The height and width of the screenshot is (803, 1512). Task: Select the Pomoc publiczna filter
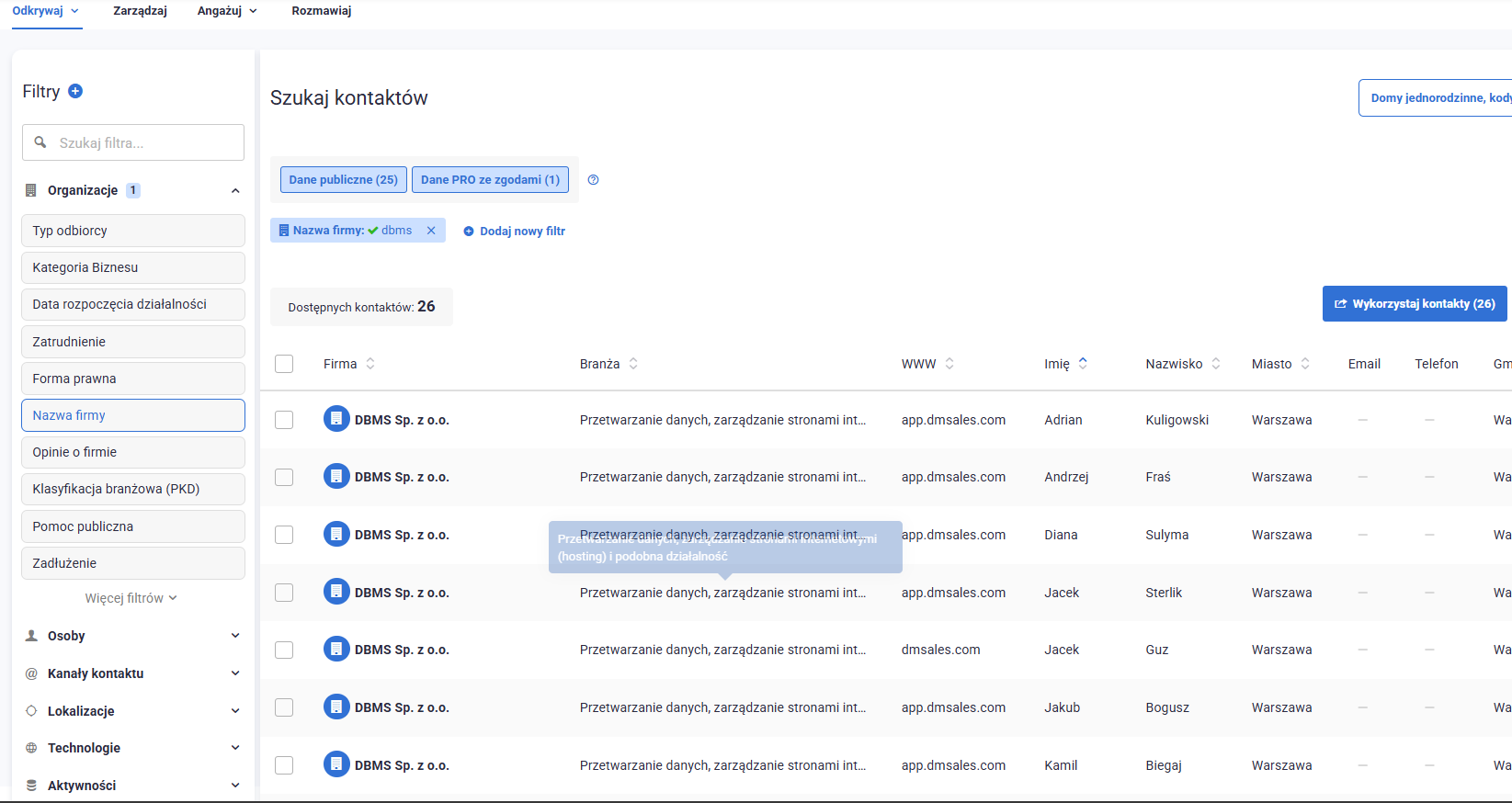tap(133, 526)
